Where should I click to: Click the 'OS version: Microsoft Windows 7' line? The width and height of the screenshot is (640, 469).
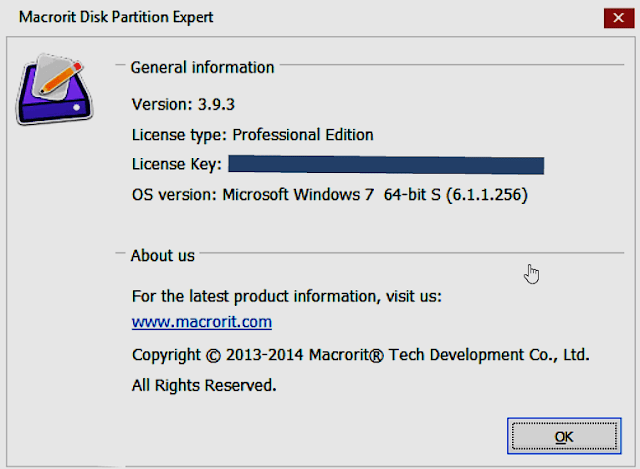tap(330, 195)
